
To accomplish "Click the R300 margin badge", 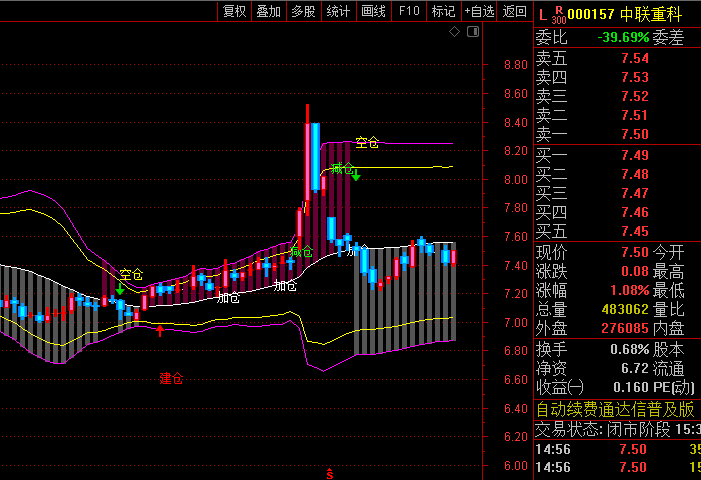I will pyautogui.click(x=559, y=15).
